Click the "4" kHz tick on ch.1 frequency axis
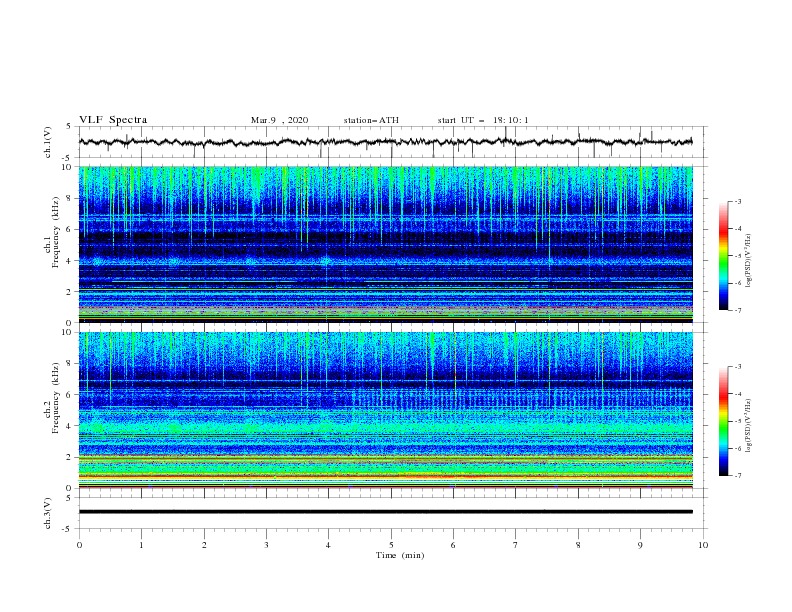This screenshot has height=612, width=792. tap(70, 261)
